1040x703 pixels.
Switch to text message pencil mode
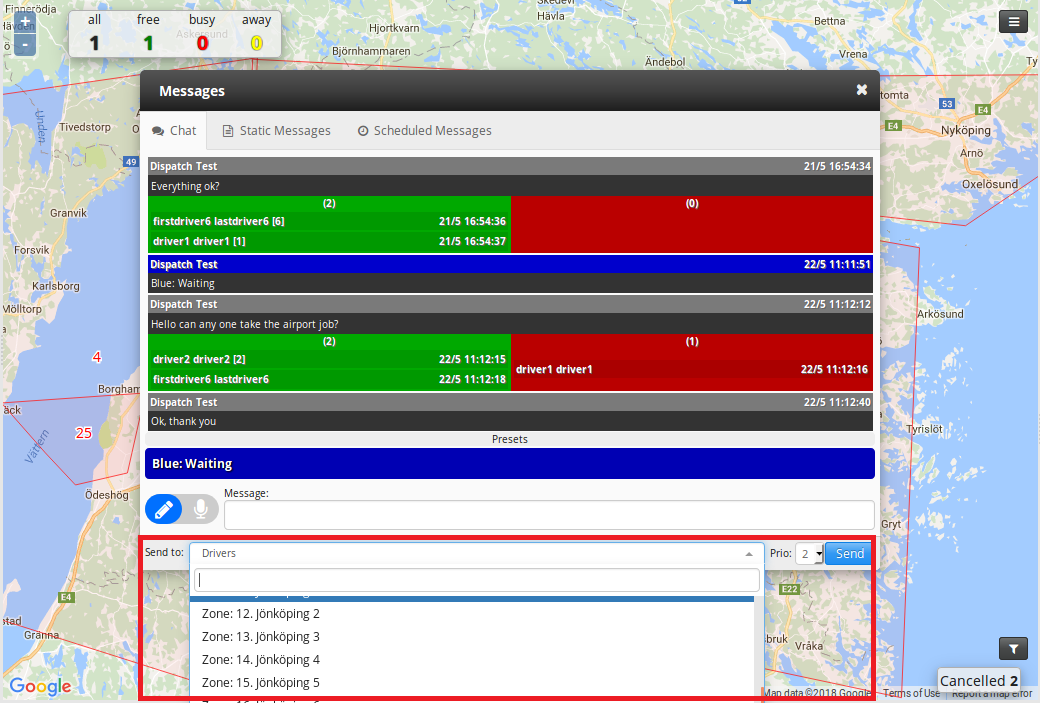[x=164, y=509]
